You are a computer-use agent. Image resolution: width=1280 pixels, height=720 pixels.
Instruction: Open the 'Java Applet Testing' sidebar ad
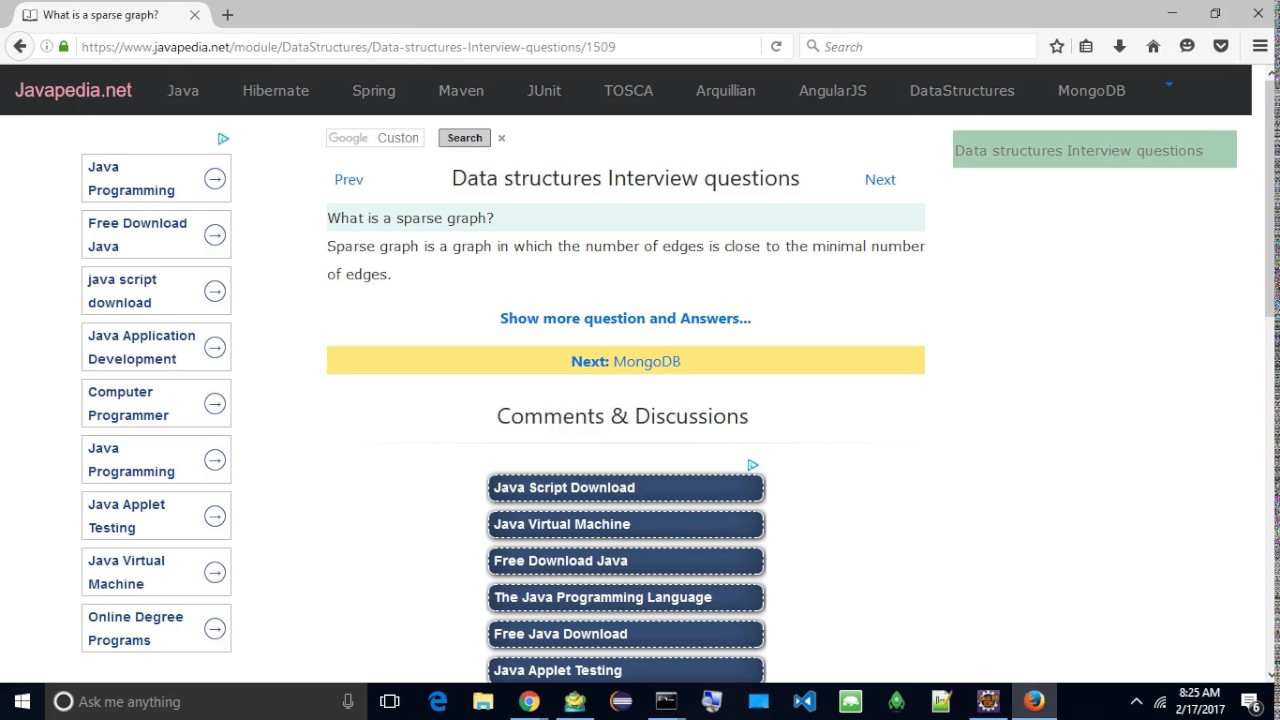pyautogui.click(x=156, y=516)
